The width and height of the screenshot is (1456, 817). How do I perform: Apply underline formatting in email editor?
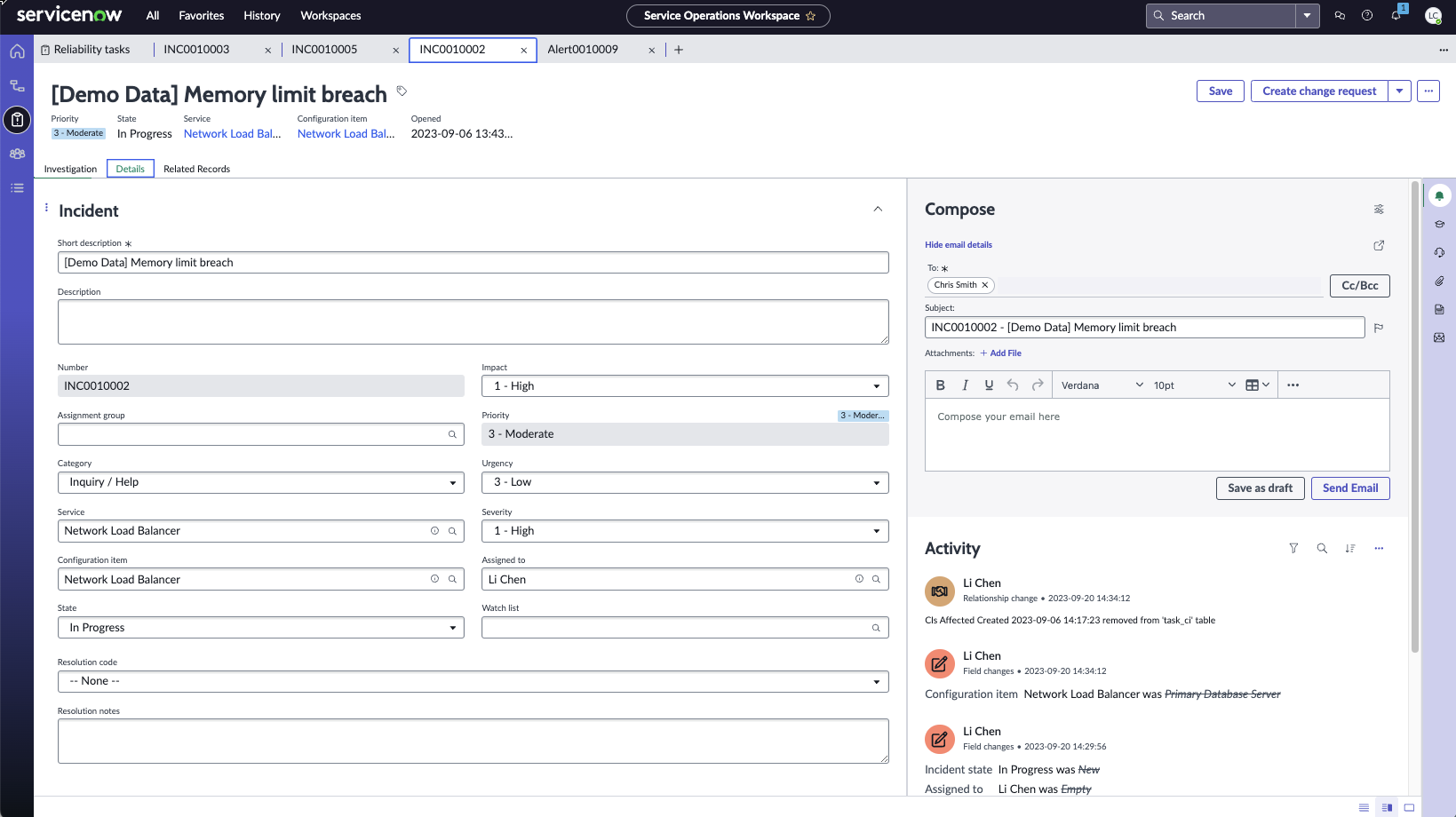pyautogui.click(x=989, y=385)
